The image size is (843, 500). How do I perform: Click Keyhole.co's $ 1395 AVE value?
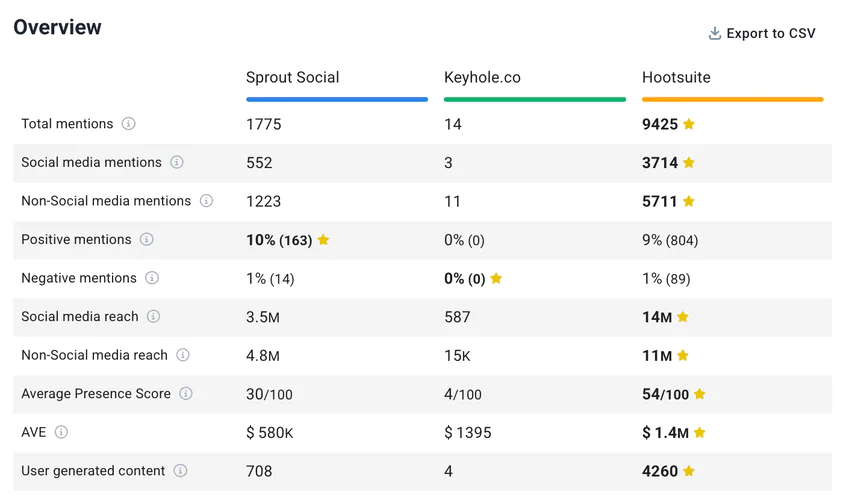(x=468, y=433)
